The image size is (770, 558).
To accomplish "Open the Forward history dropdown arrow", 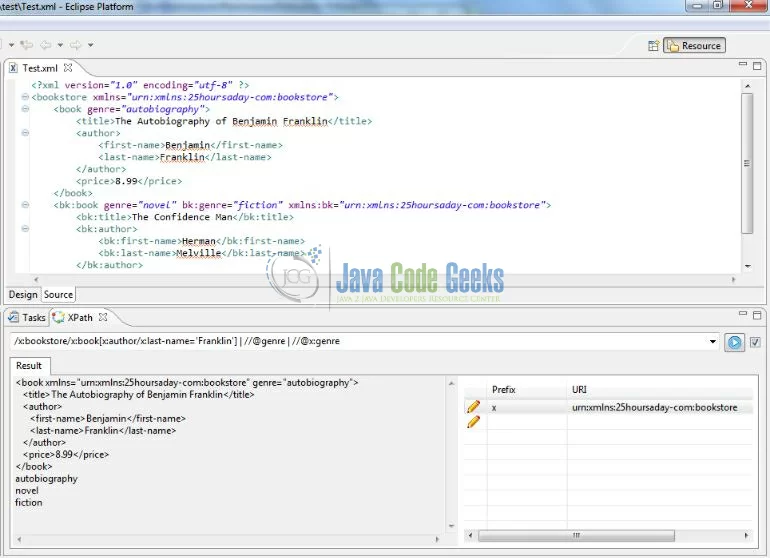I will tap(91, 45).
